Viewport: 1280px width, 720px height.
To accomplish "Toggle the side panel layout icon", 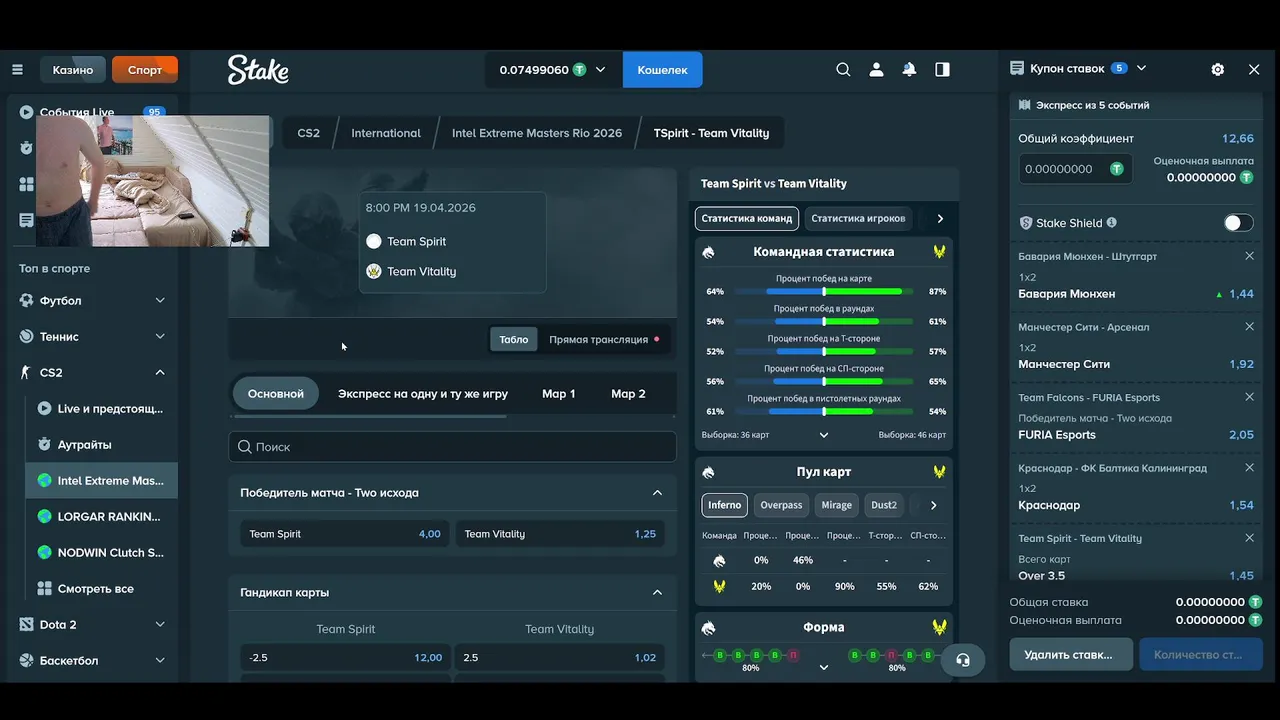I will point(942,70).
